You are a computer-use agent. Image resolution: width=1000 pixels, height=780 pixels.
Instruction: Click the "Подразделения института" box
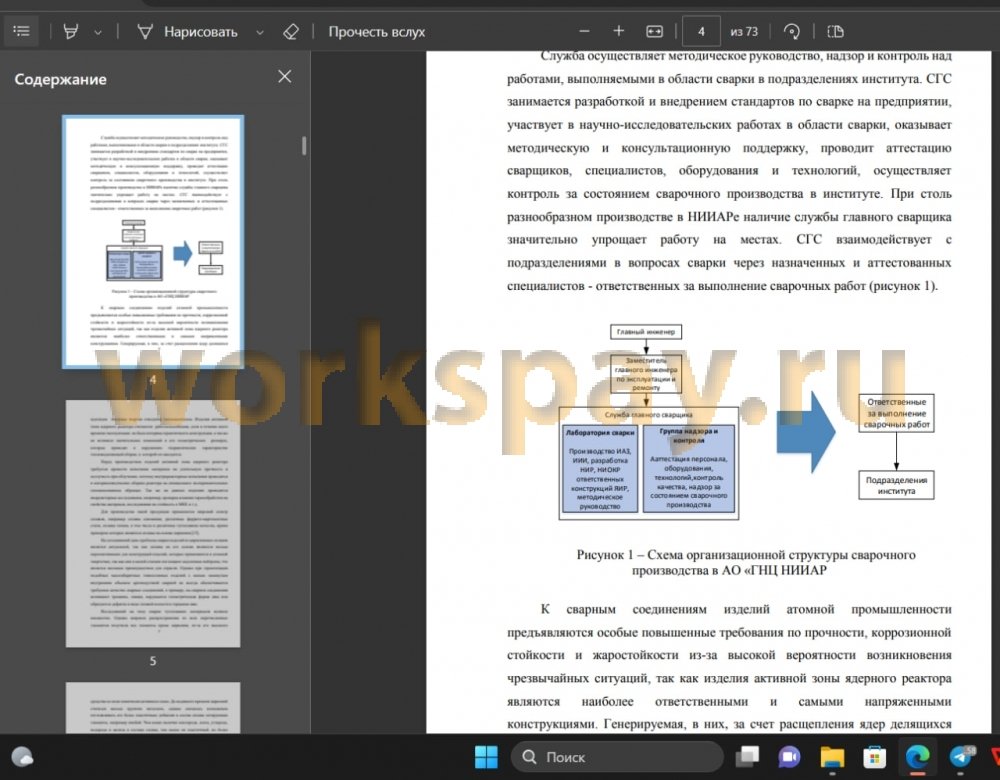[x=896, y=485]
